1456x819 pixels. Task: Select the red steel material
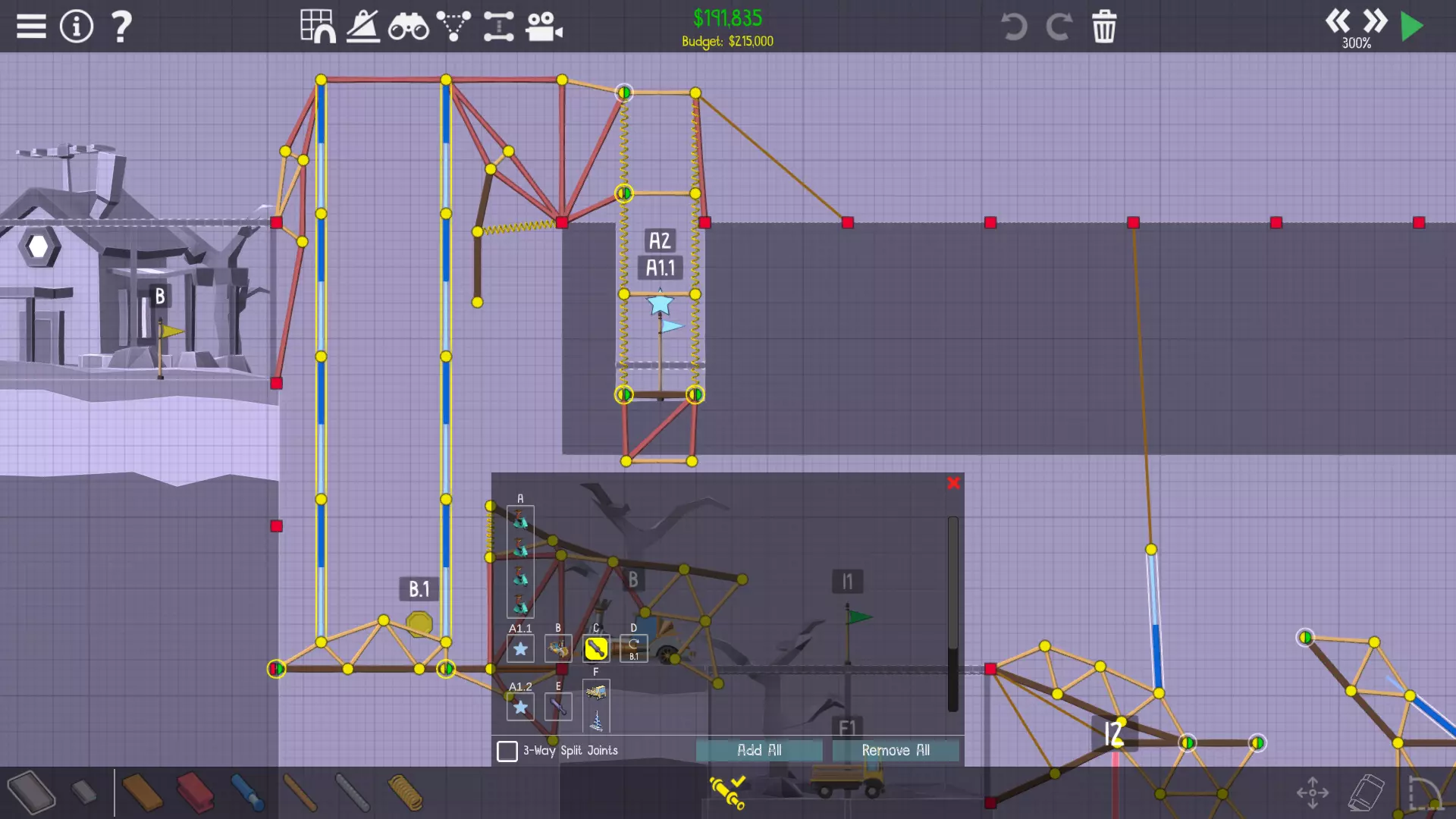(x=195, y=792)
